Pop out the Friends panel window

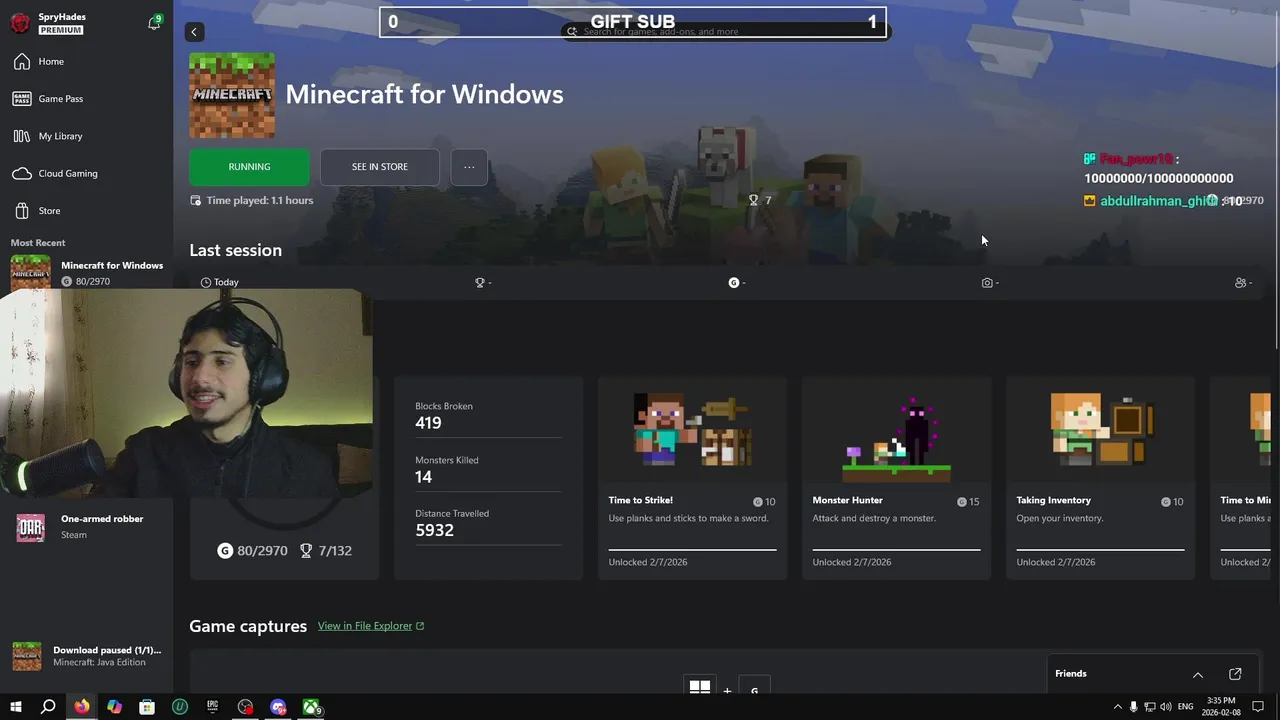1235,674
